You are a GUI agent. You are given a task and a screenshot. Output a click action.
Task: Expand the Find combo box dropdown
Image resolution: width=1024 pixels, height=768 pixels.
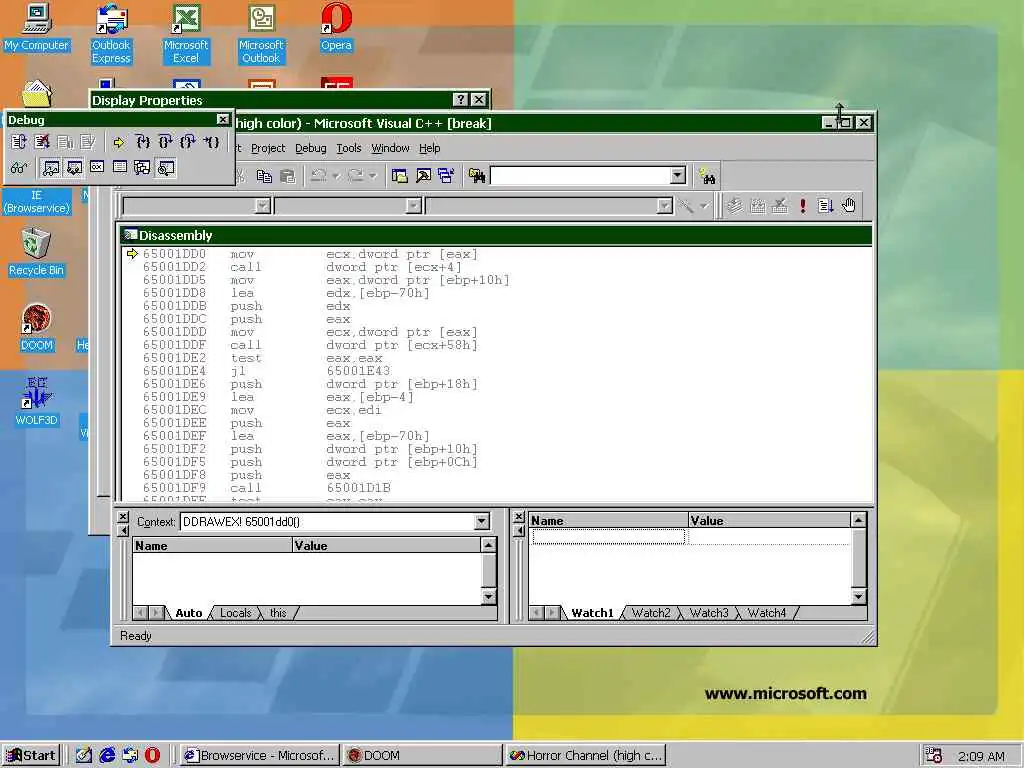click(678, 175)
